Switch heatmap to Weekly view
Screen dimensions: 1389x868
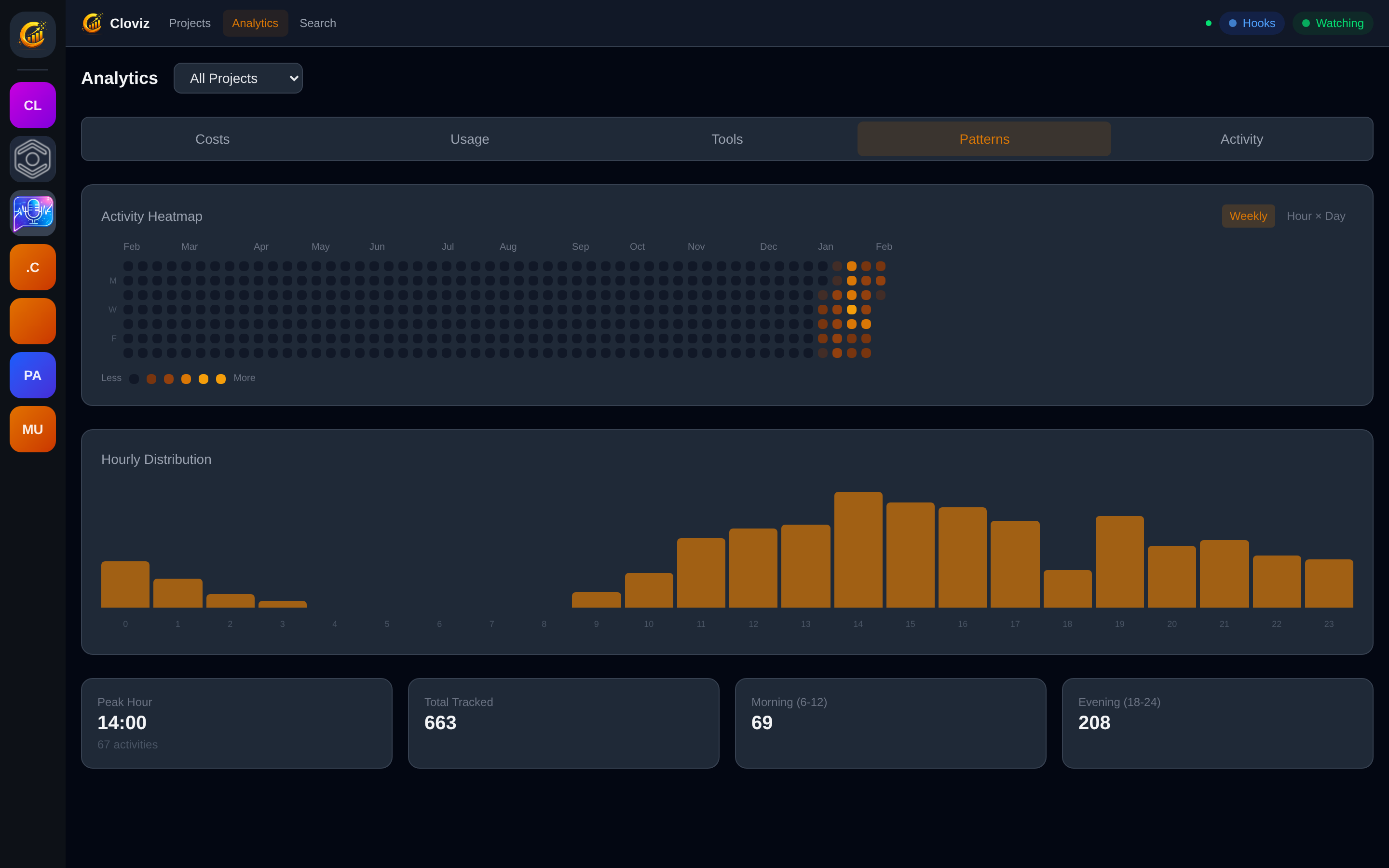pos(1248,216)
